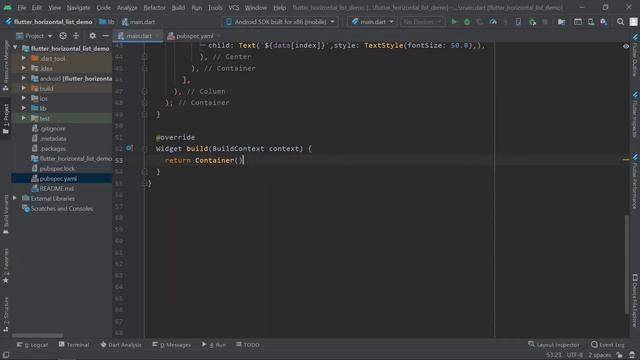
Task: Toggle the Build Variants side panel
Action: pyautogui.click(x=6, y=214)
